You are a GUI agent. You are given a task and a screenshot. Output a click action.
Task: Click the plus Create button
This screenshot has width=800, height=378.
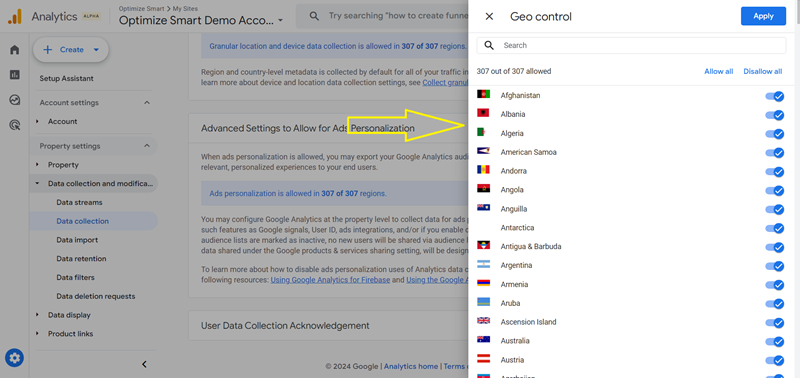click(70, 49)
